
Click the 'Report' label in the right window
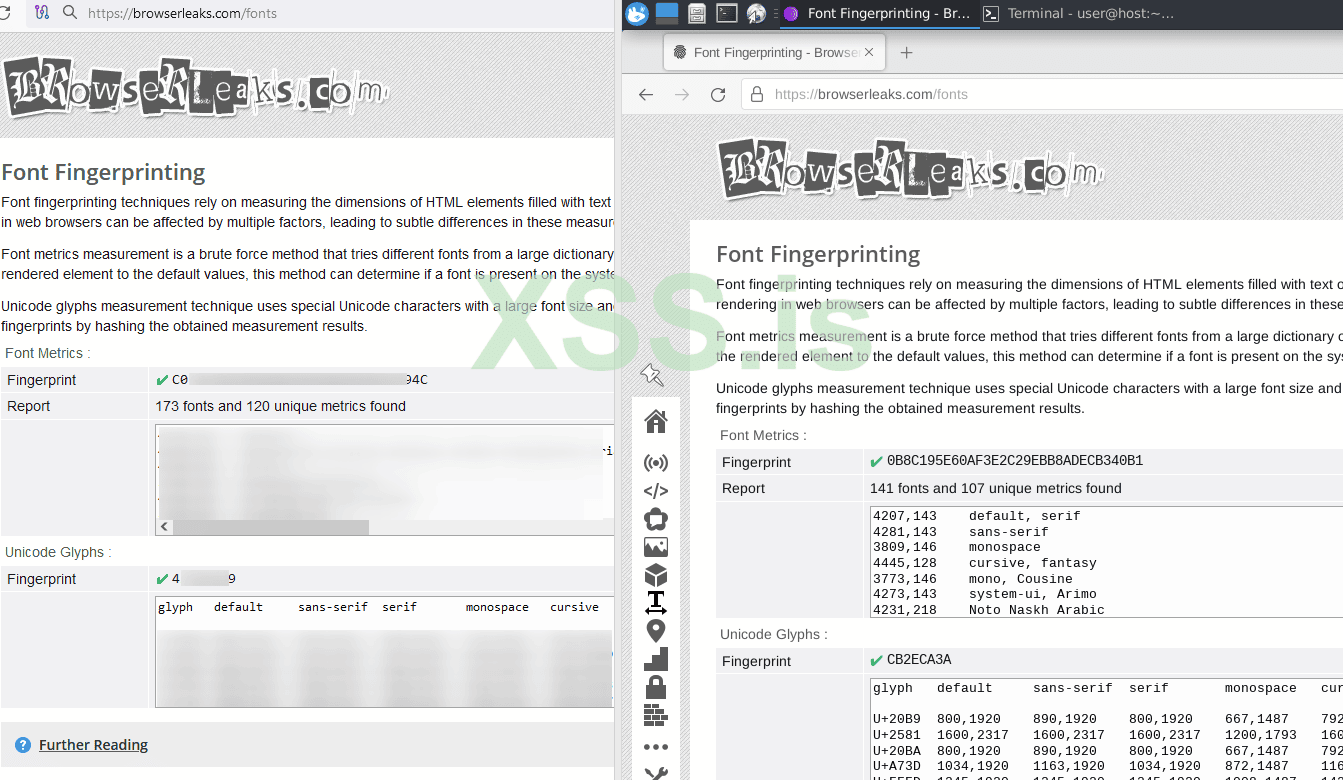[x=743, y=488]
